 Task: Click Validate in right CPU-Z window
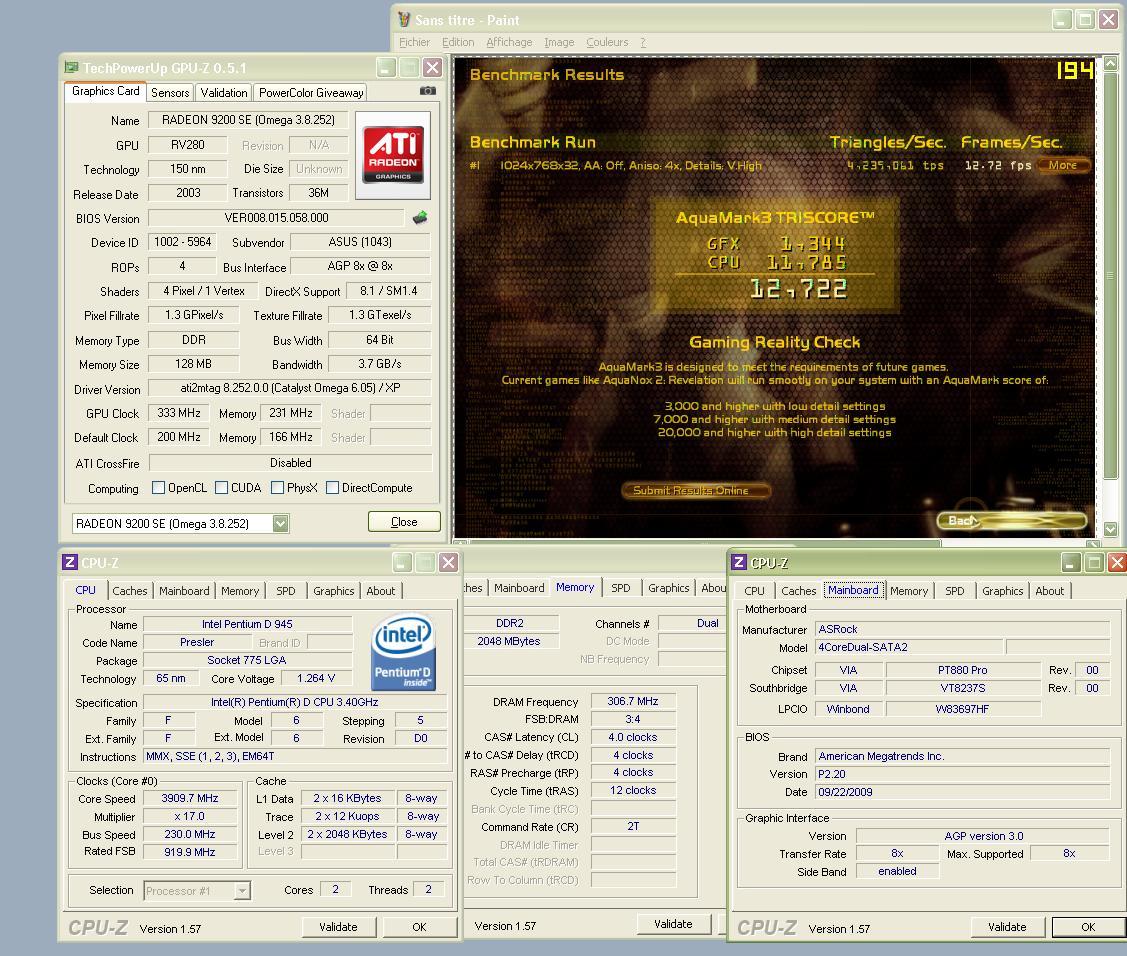click(x=1007, y=927)
